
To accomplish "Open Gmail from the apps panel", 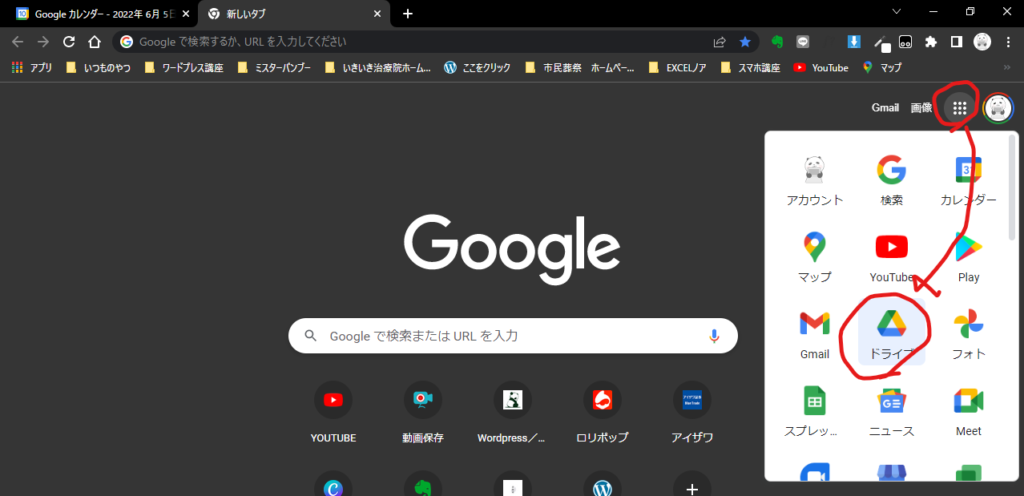I will [814, 334].
